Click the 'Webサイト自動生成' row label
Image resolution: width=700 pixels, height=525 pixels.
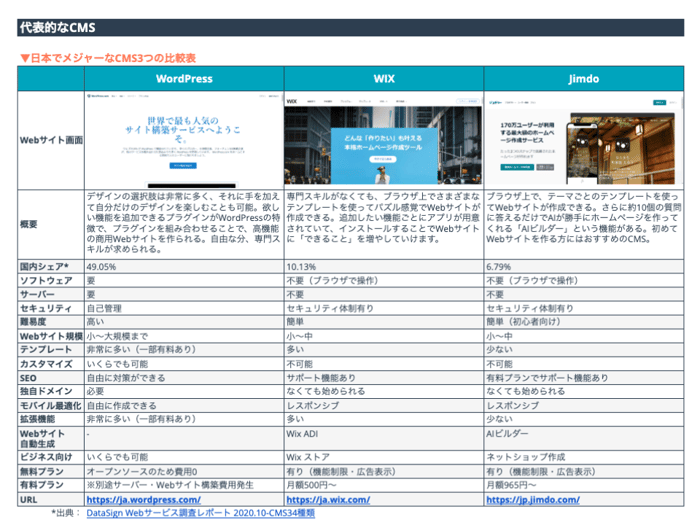tap(42, 438)
